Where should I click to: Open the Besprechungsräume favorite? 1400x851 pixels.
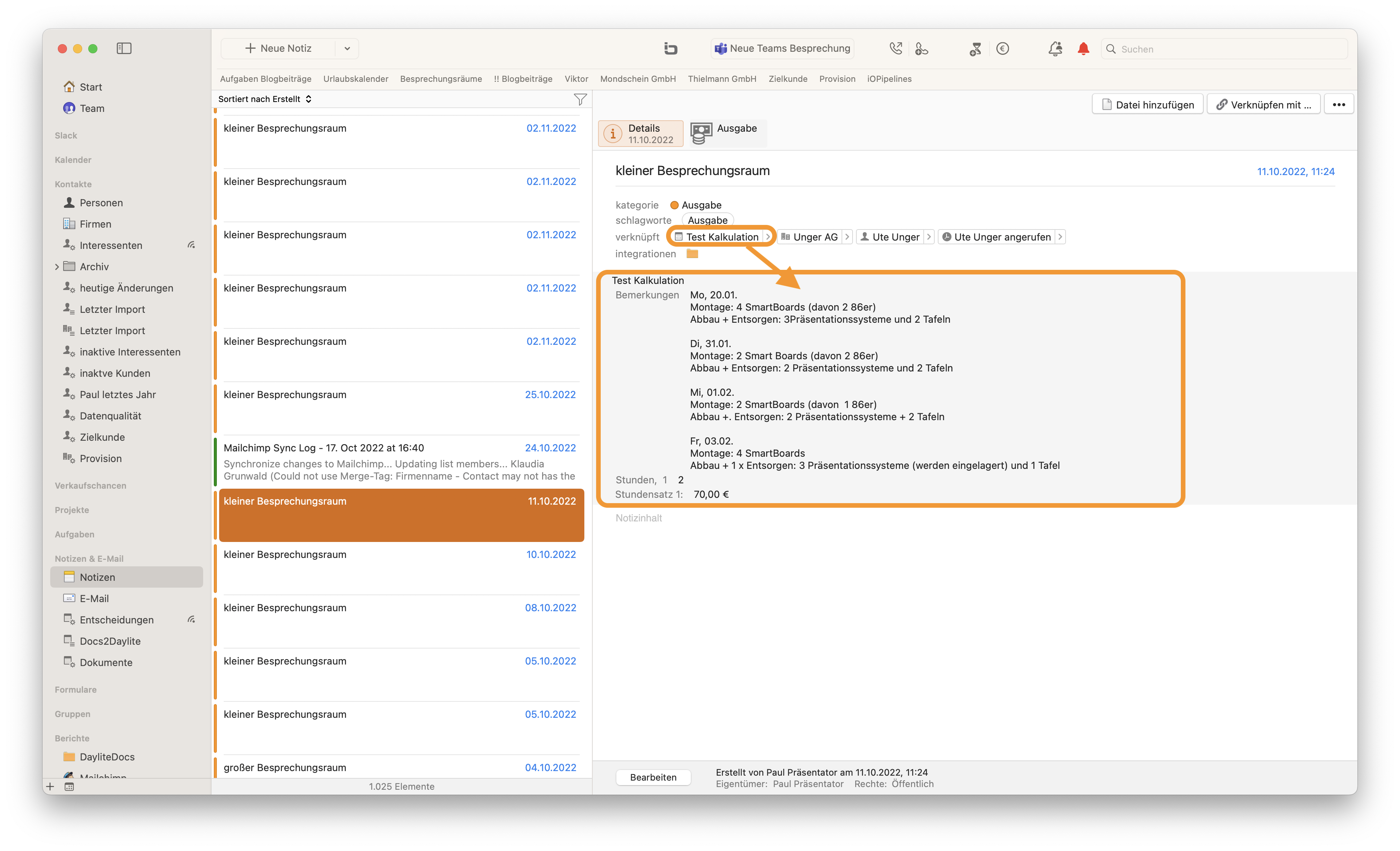(x=441, y=78)
